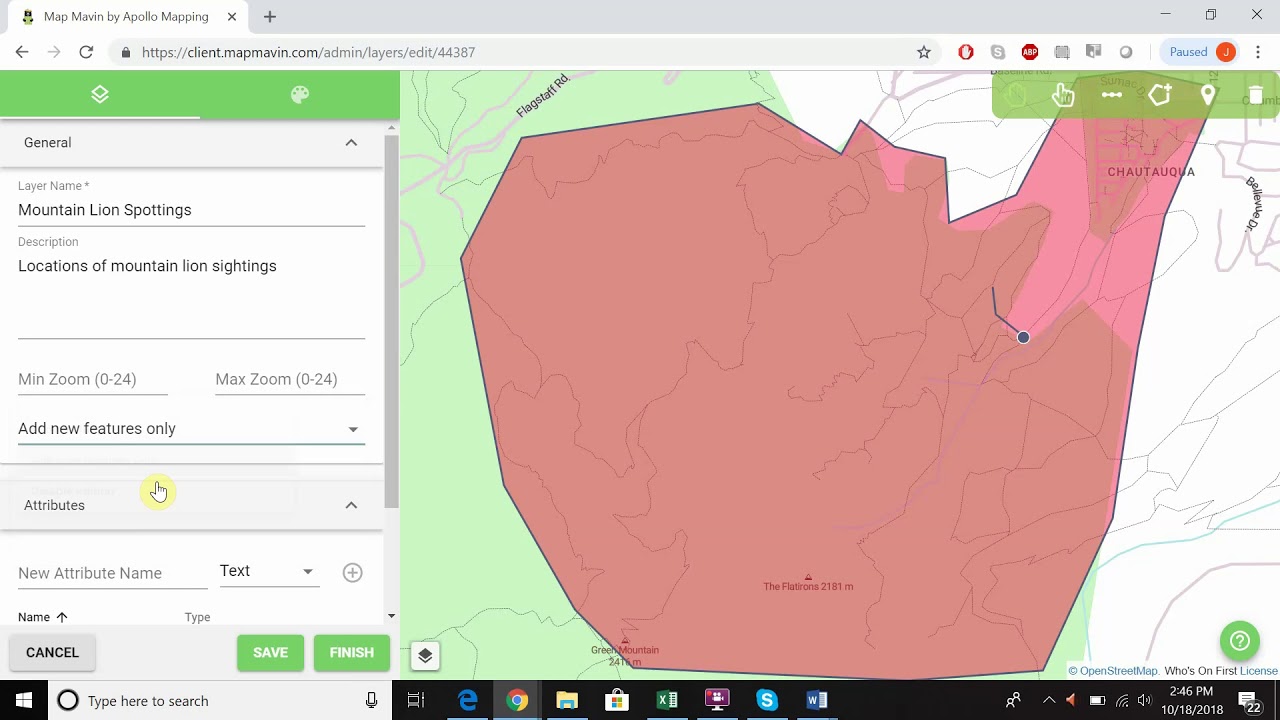Click the SAVE button

click(x=270, y=653)
